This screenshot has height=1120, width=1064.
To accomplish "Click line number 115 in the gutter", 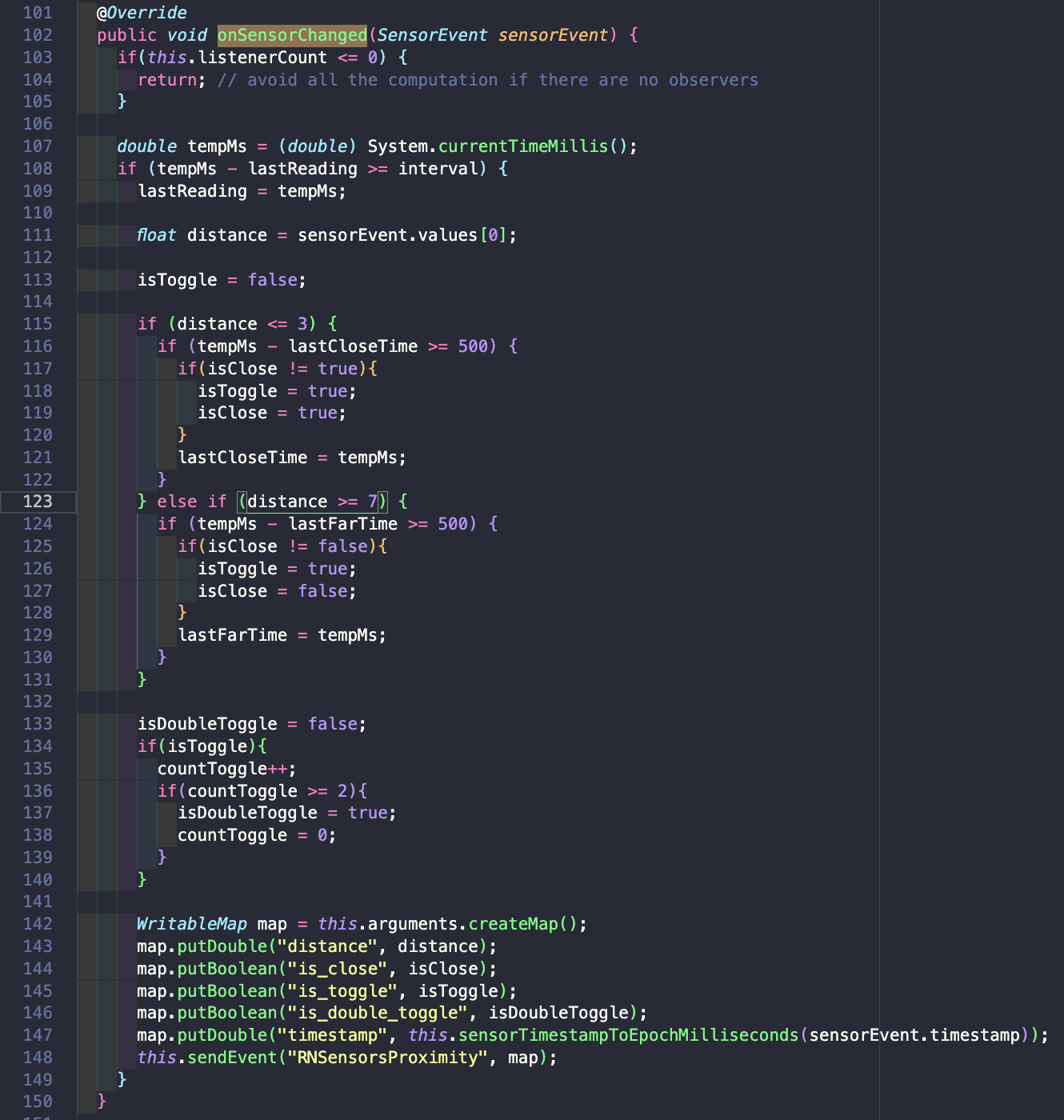I will [x=38, y=324].
